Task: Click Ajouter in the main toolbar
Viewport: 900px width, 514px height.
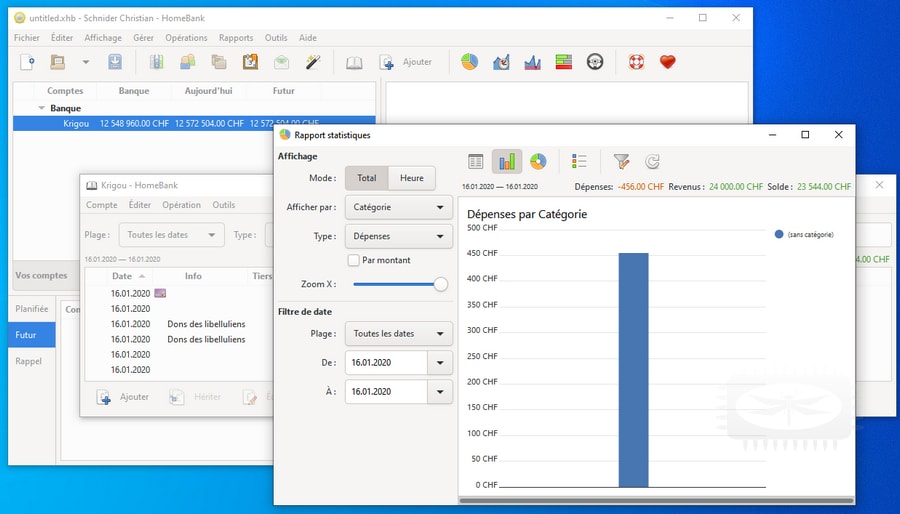Action: [x=405, y=62]
